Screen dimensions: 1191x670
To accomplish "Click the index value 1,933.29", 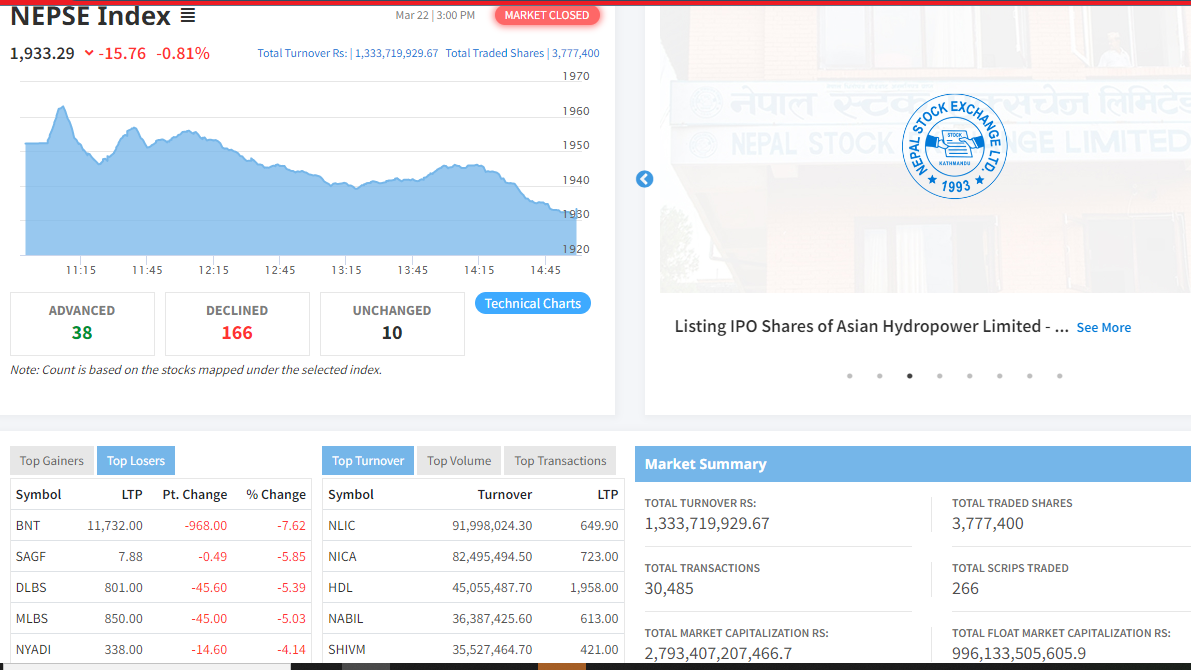I will point(43,53).
